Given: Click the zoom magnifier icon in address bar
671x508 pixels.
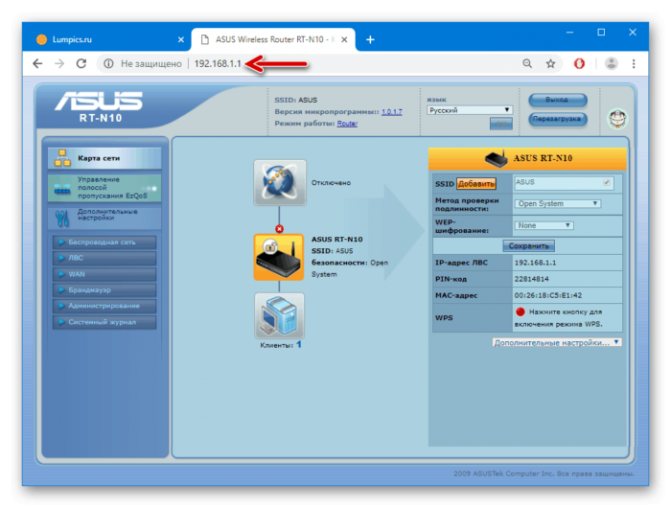Looking at the screenshot, I should [x=527, y=64].
